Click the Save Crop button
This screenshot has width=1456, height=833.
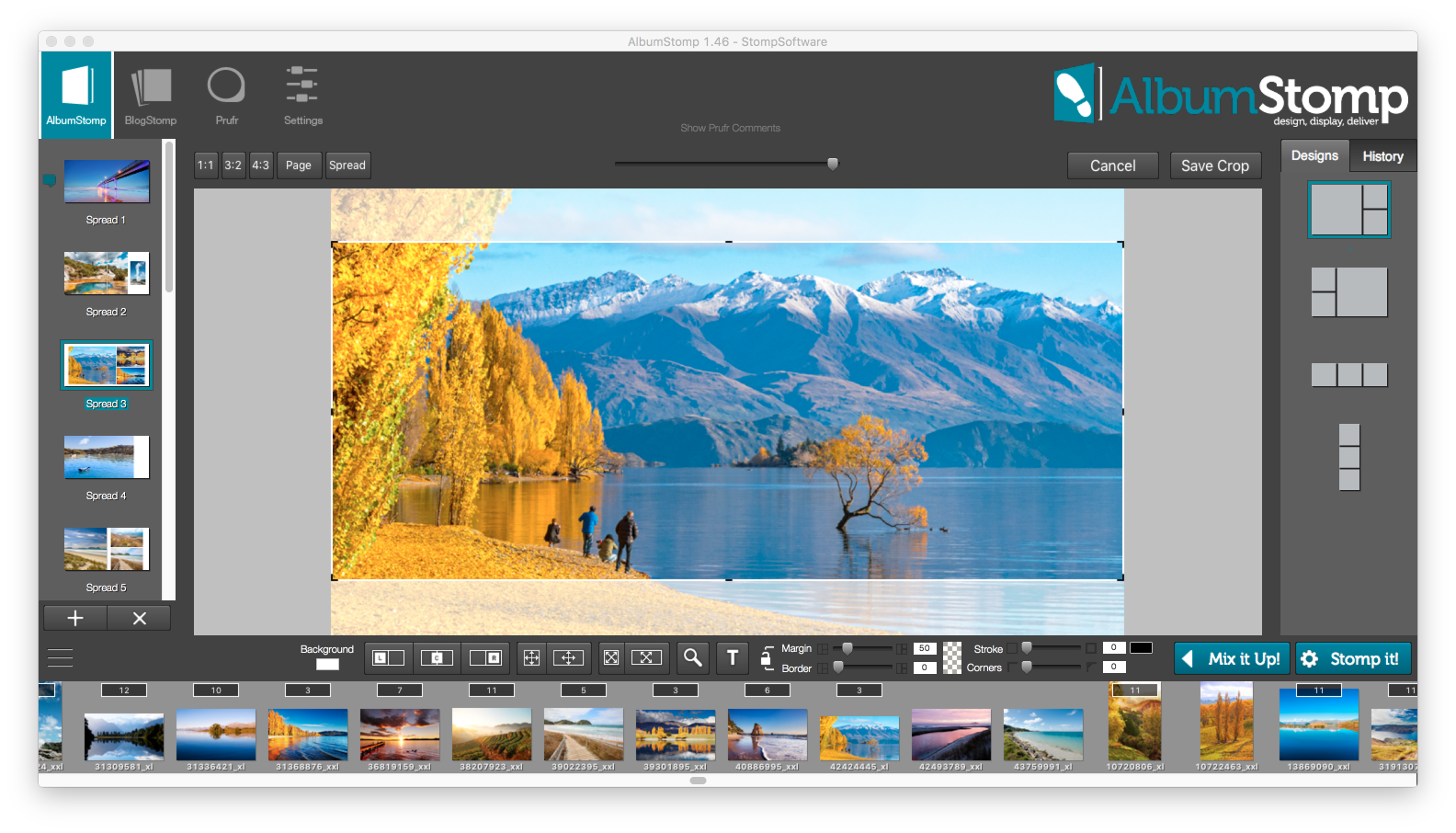[1215, 165]
